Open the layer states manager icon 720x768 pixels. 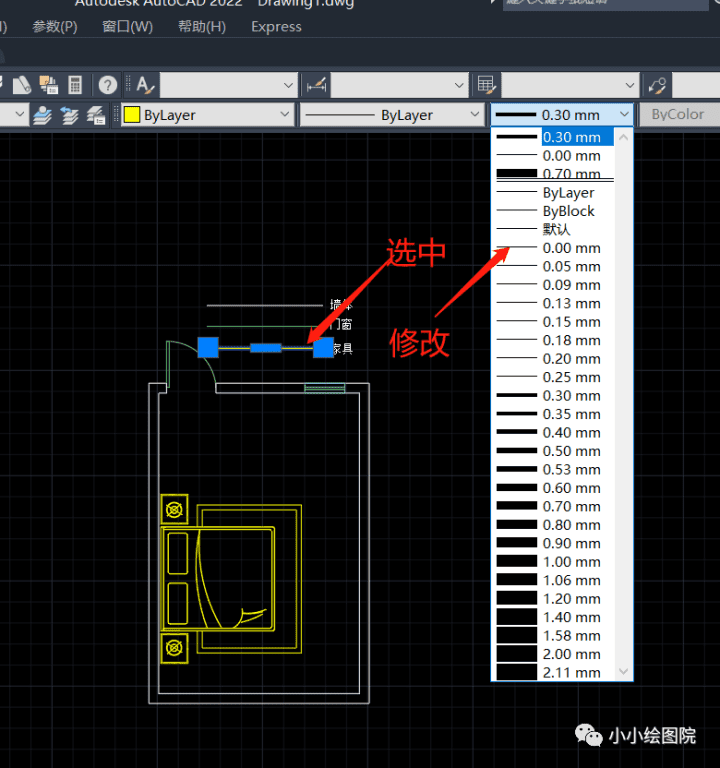[96, 115]
